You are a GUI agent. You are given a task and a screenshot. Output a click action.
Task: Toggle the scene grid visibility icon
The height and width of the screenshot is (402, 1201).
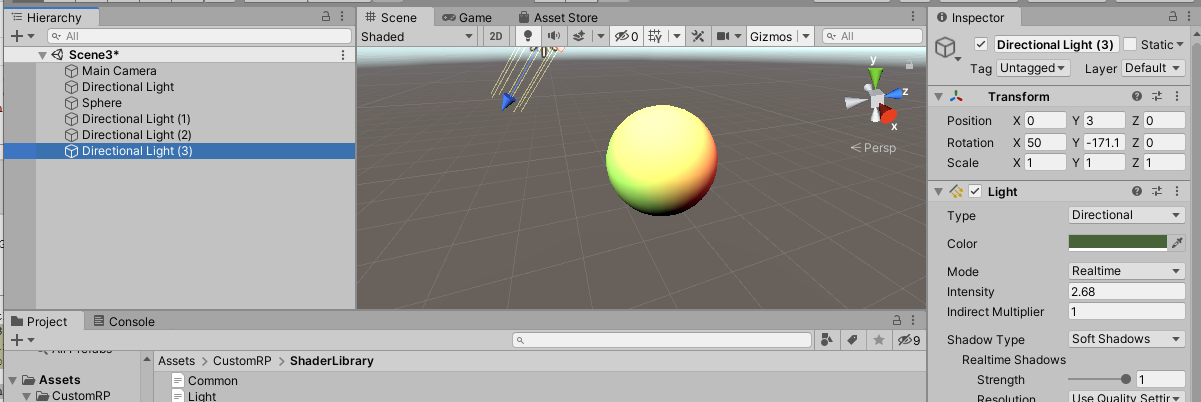[655, 37]
